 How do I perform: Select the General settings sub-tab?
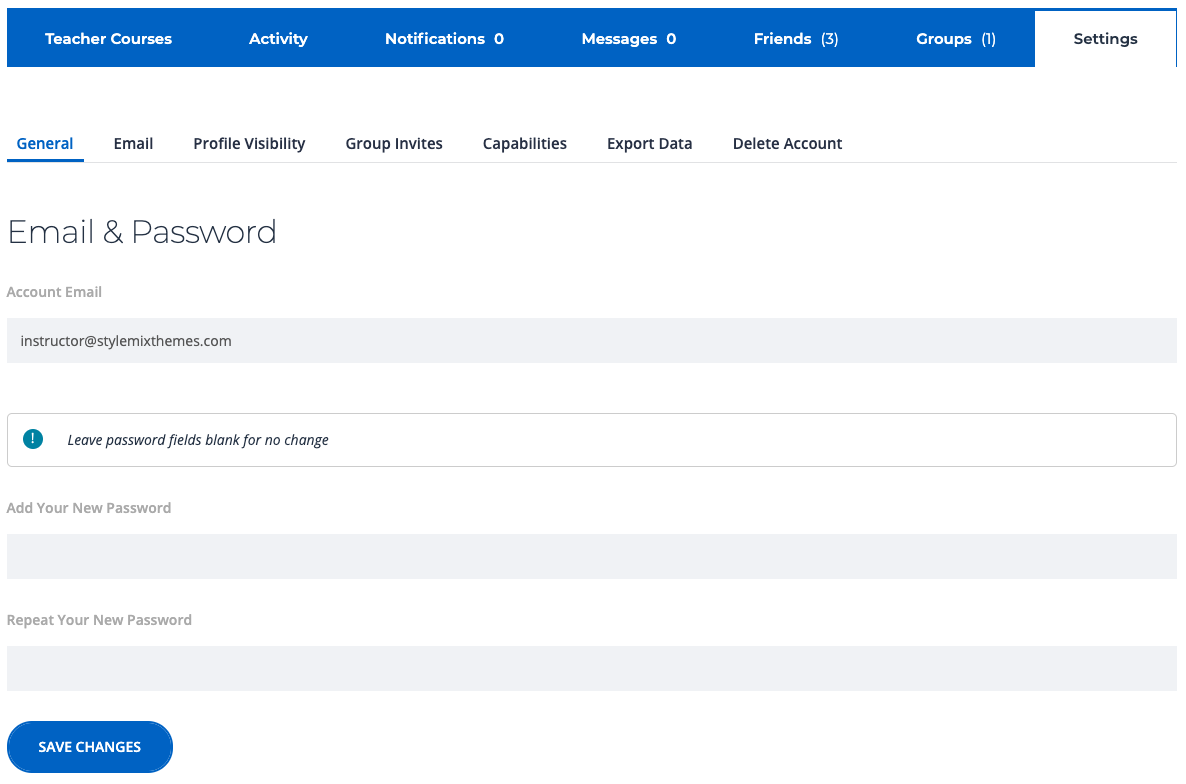(45, 144)
